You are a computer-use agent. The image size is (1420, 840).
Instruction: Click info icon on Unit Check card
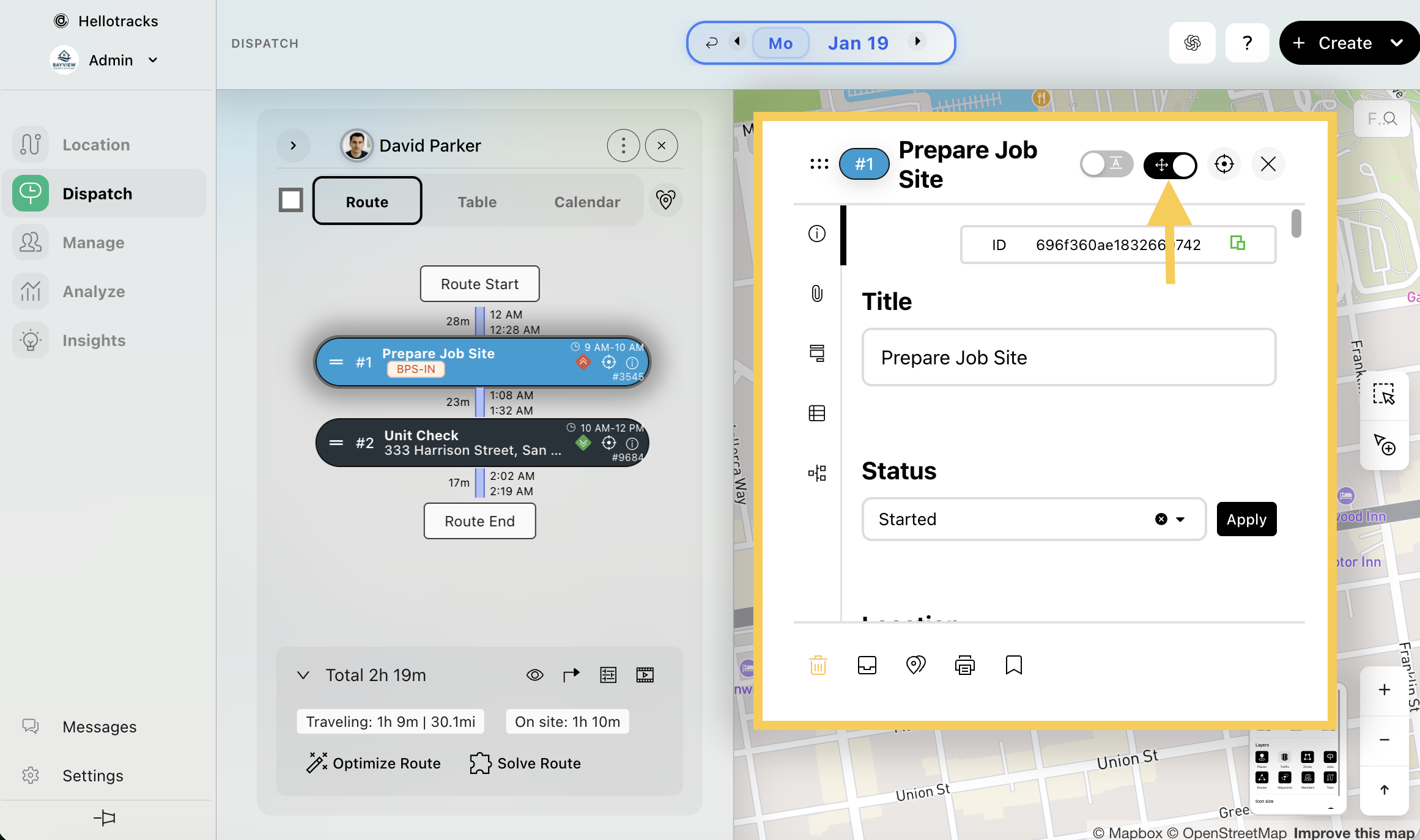pos(632,443)
